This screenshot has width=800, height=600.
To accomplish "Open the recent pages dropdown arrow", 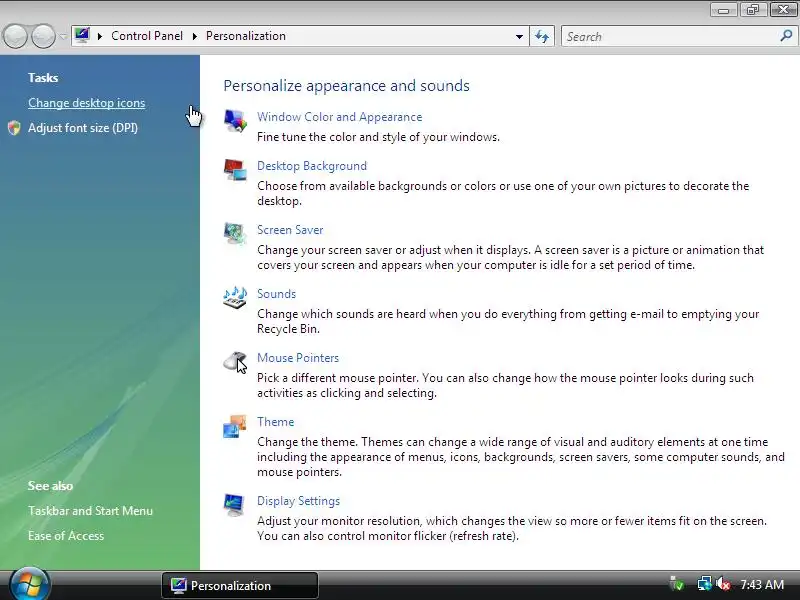I will point(63,36).
